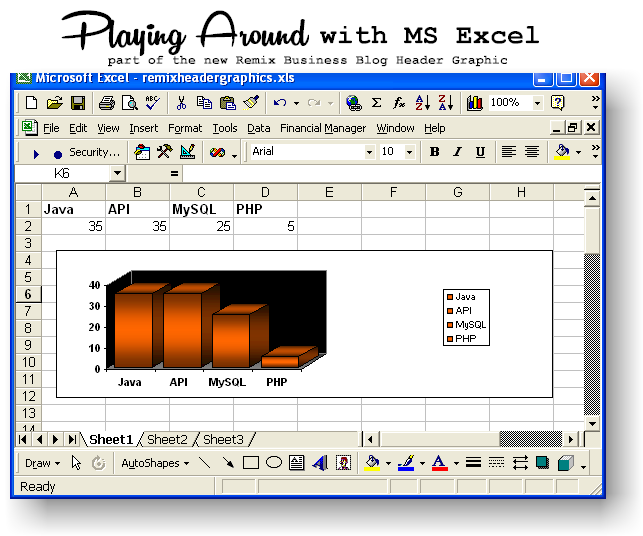
Task: Print the sheet using the printer icon
Action: click(x=107, y=103)
